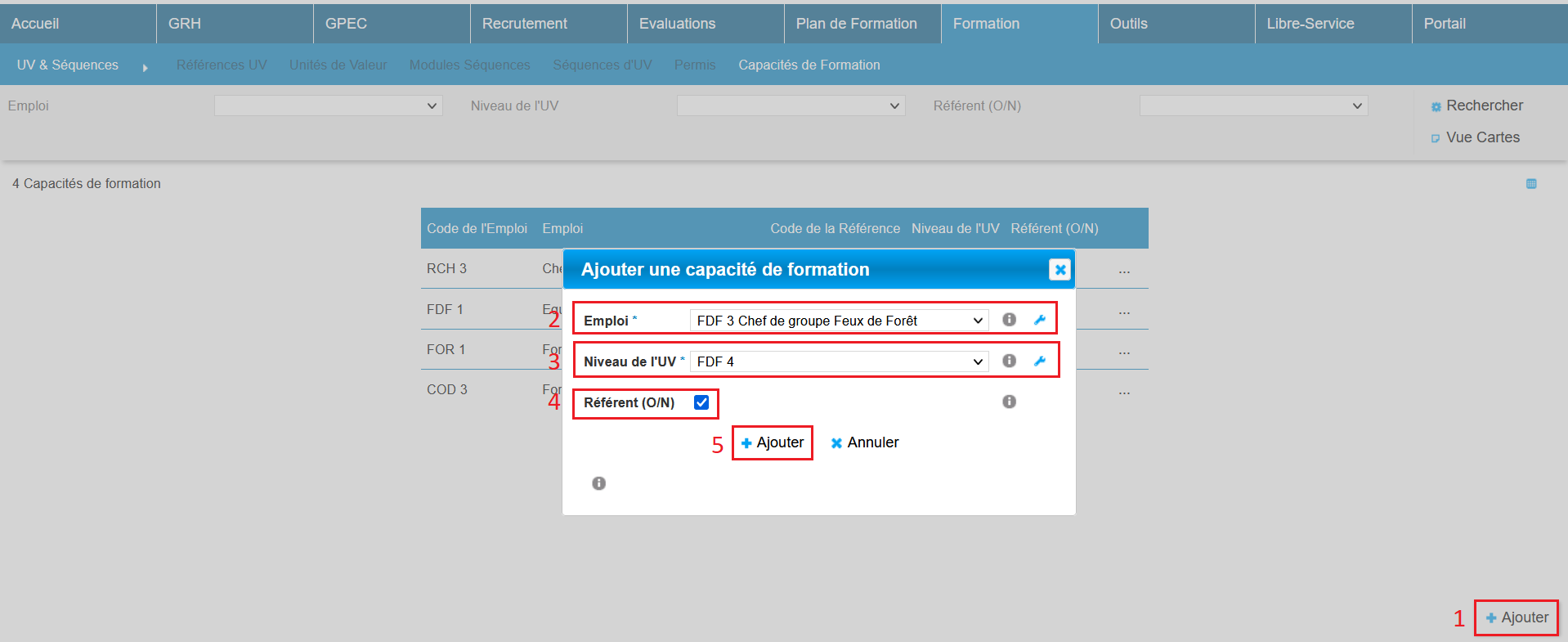
Task: Expand the Référent (O/N) filter dropdown
Action: [x=1253, y=106]
